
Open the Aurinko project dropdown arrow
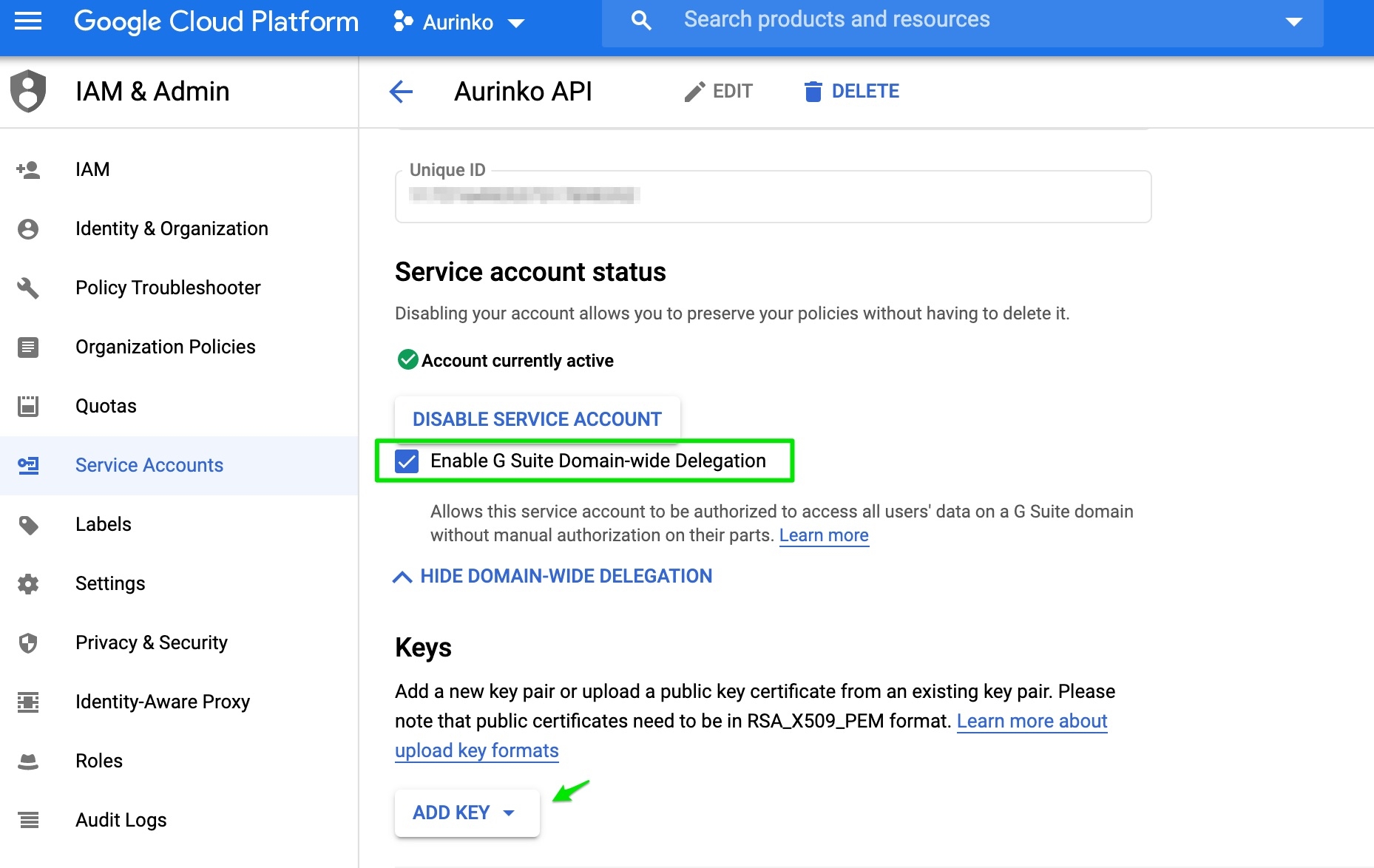coord(516,23)
